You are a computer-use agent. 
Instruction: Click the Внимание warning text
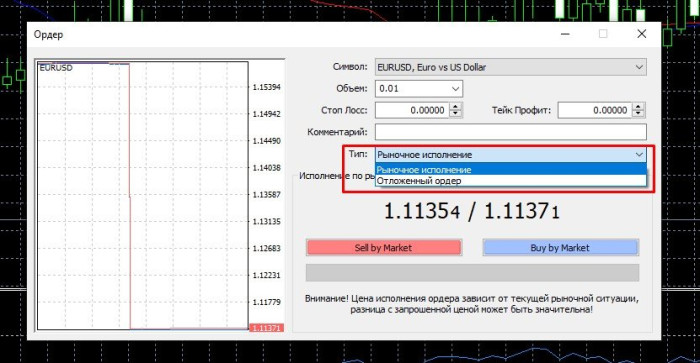coord(471,304)
